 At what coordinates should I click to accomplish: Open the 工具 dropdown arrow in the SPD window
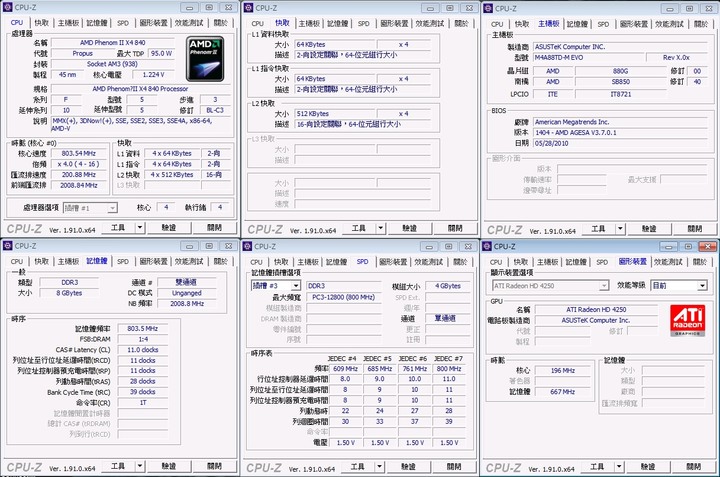(379, 466)
